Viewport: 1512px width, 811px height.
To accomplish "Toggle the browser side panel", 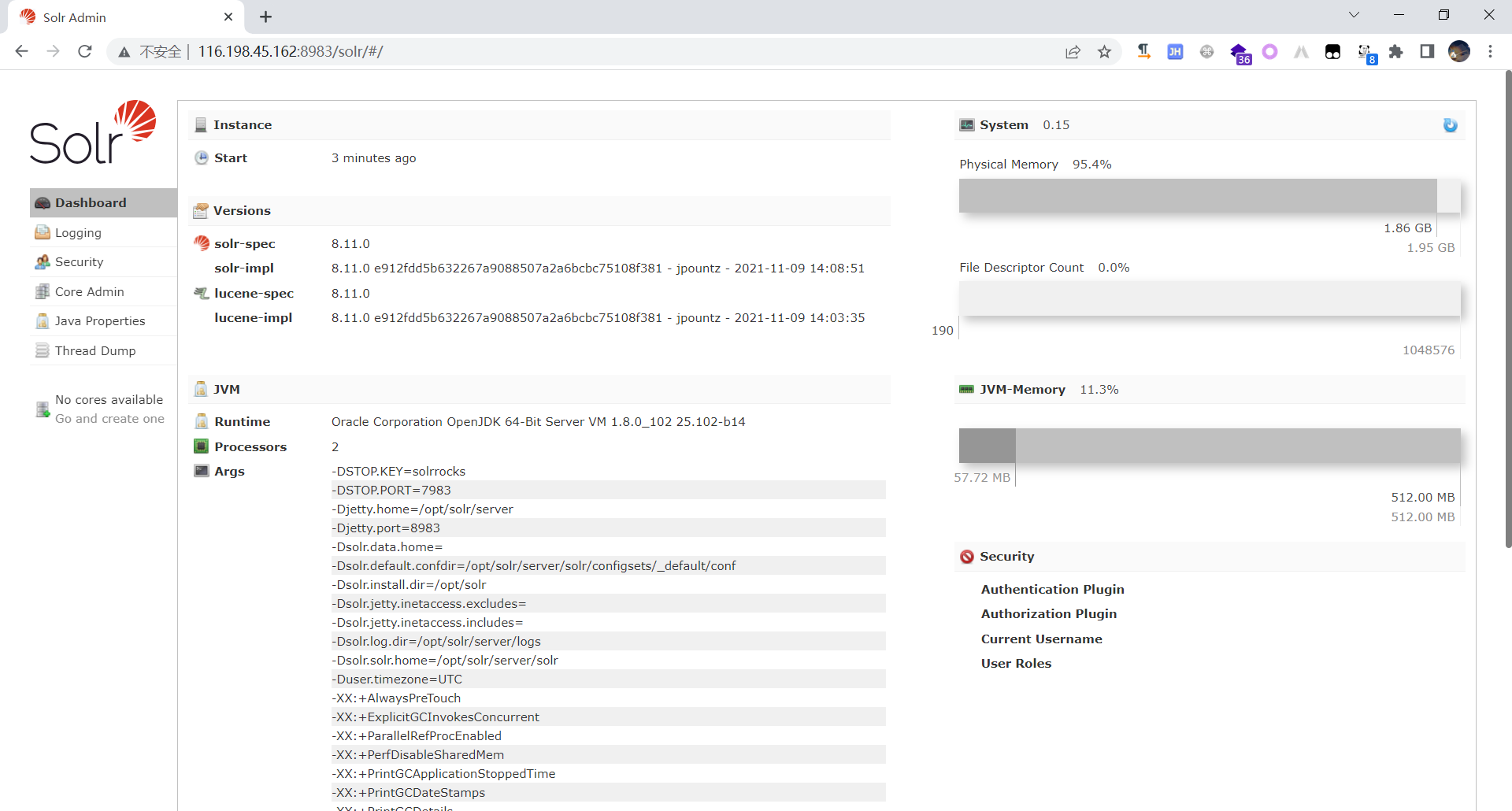I will [1426, 52].
